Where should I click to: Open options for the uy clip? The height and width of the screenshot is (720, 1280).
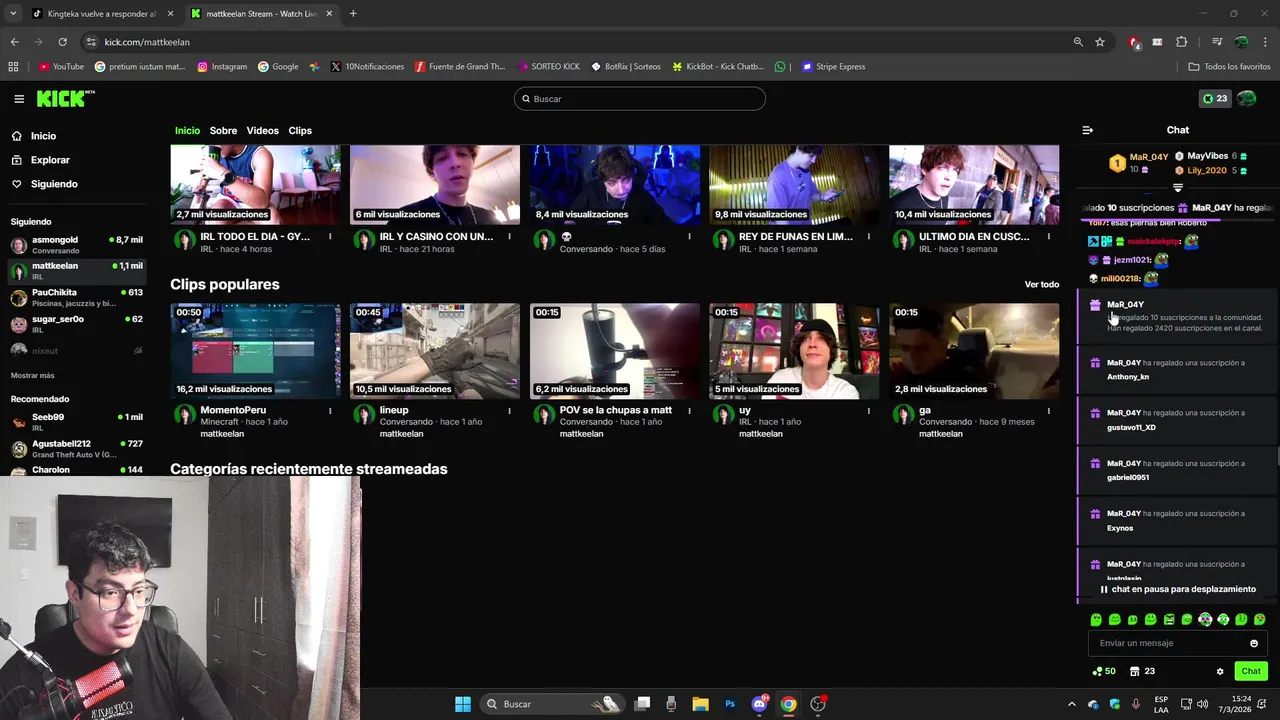pos(868,411)
